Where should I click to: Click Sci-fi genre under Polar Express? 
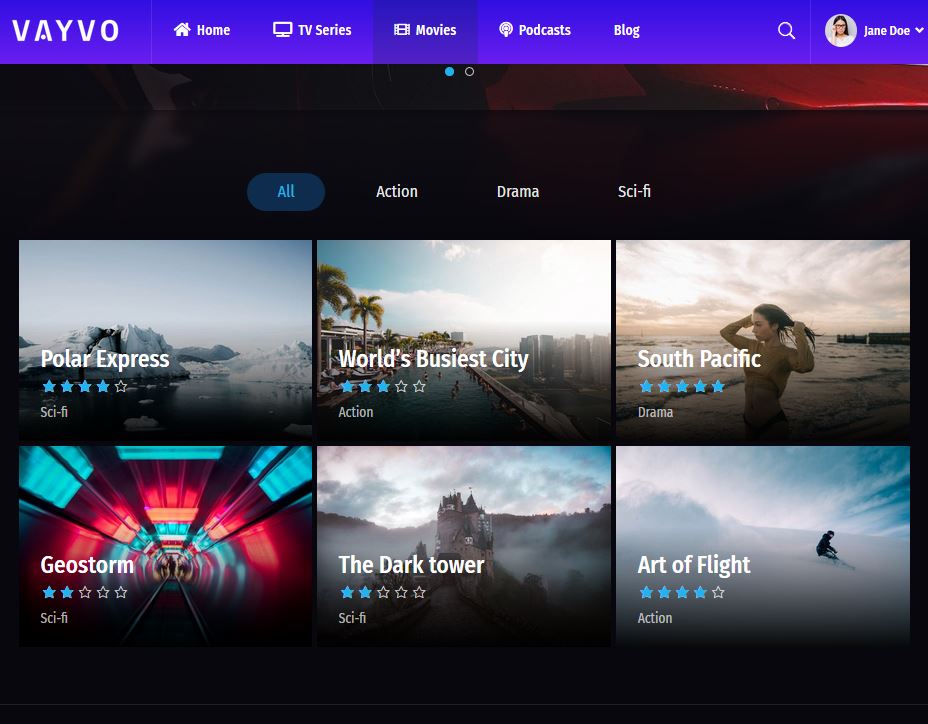[54, 412]
